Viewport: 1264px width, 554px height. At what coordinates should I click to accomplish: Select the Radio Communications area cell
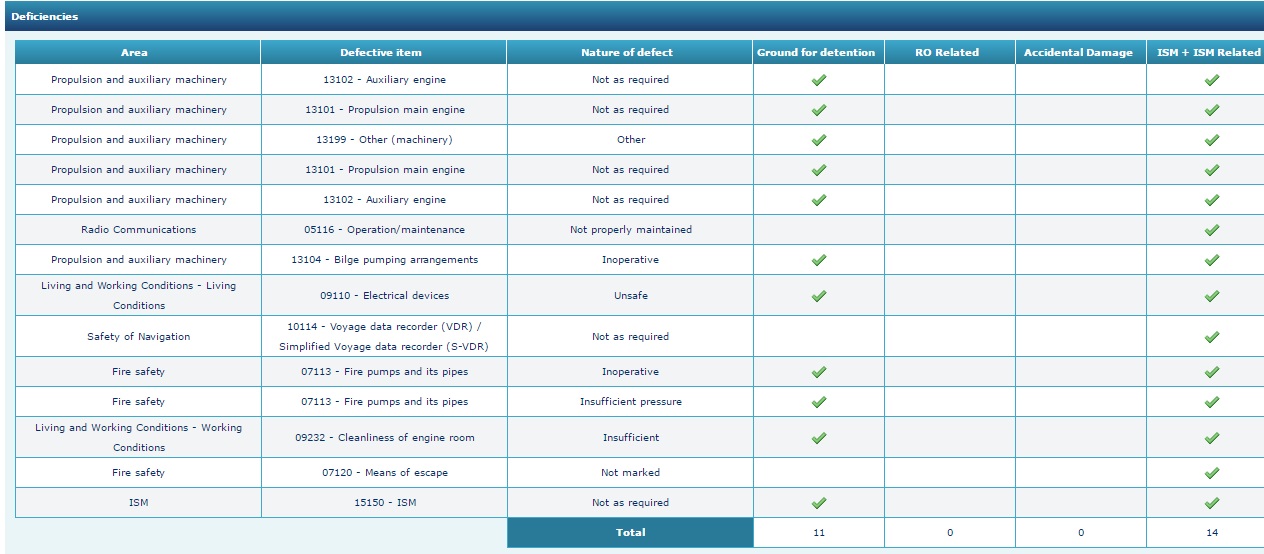coord(138,230)
